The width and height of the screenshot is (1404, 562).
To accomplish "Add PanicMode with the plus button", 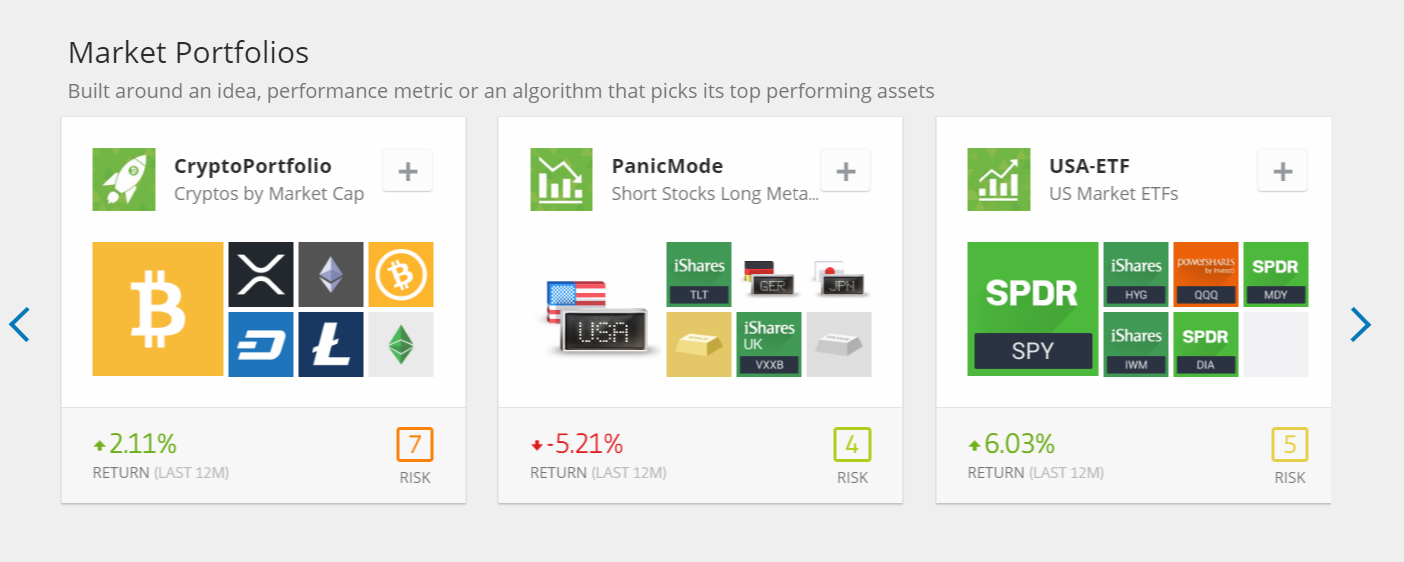I will click(846, 171).
